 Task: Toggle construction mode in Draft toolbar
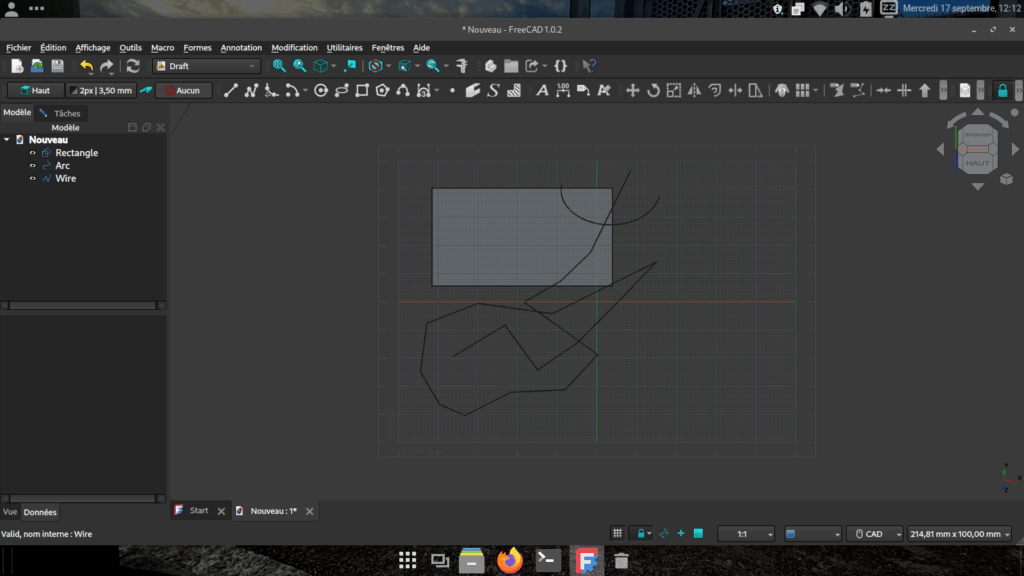point(146,91)
